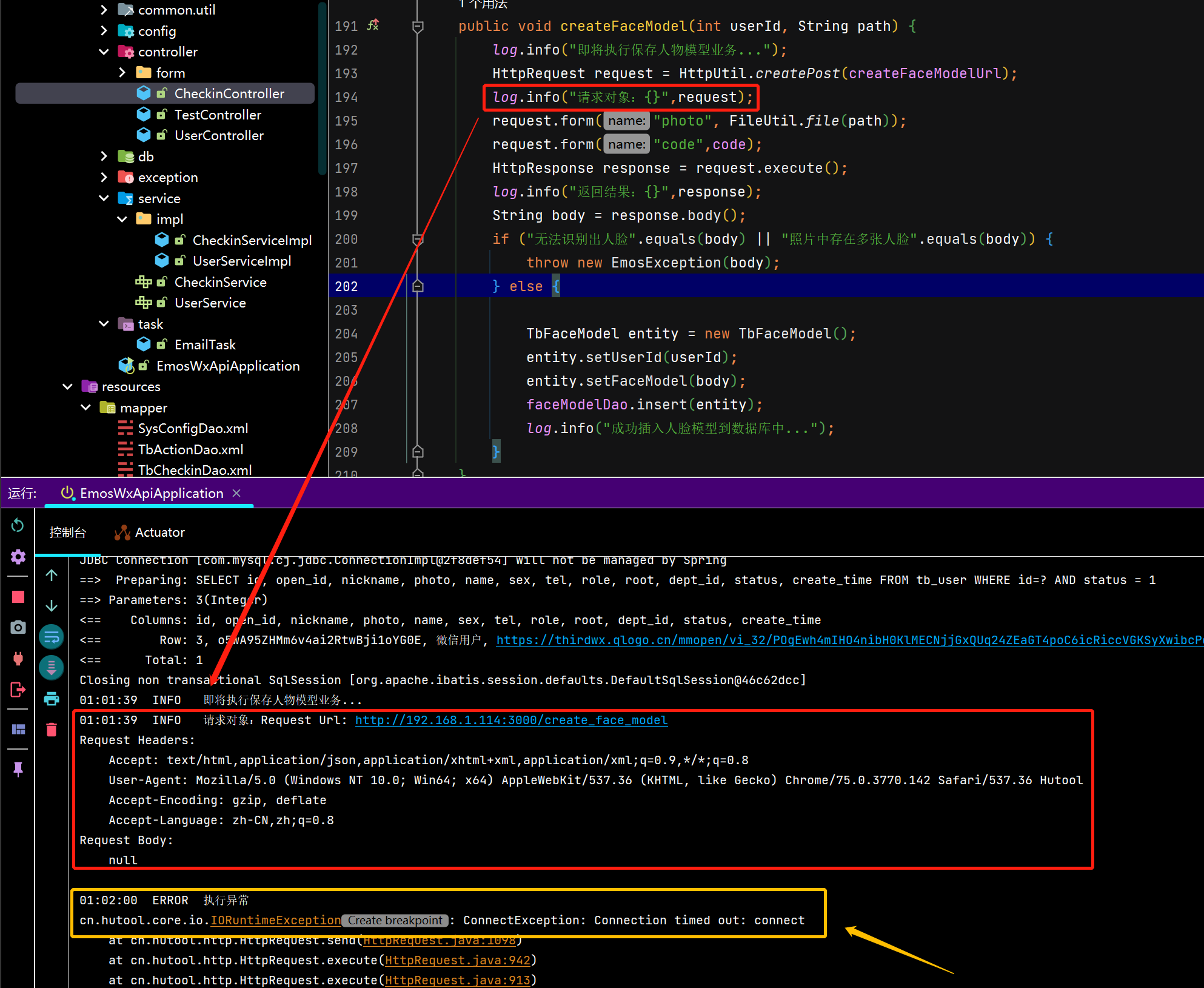This screenshot has height=988, width=1204.
Task: Click the Create breakpoint button
Action: [x=395, y=920]
